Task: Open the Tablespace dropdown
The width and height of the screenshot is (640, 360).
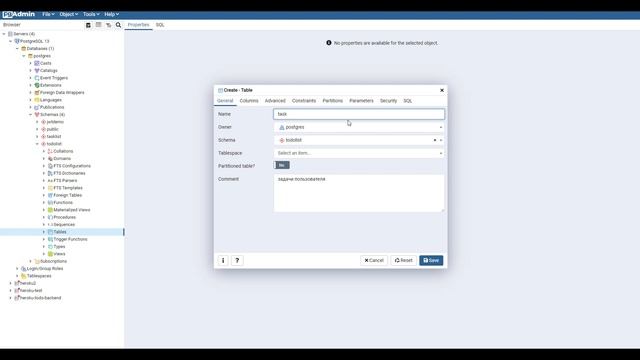Action: pyautogui.click(x=359, y=153)
